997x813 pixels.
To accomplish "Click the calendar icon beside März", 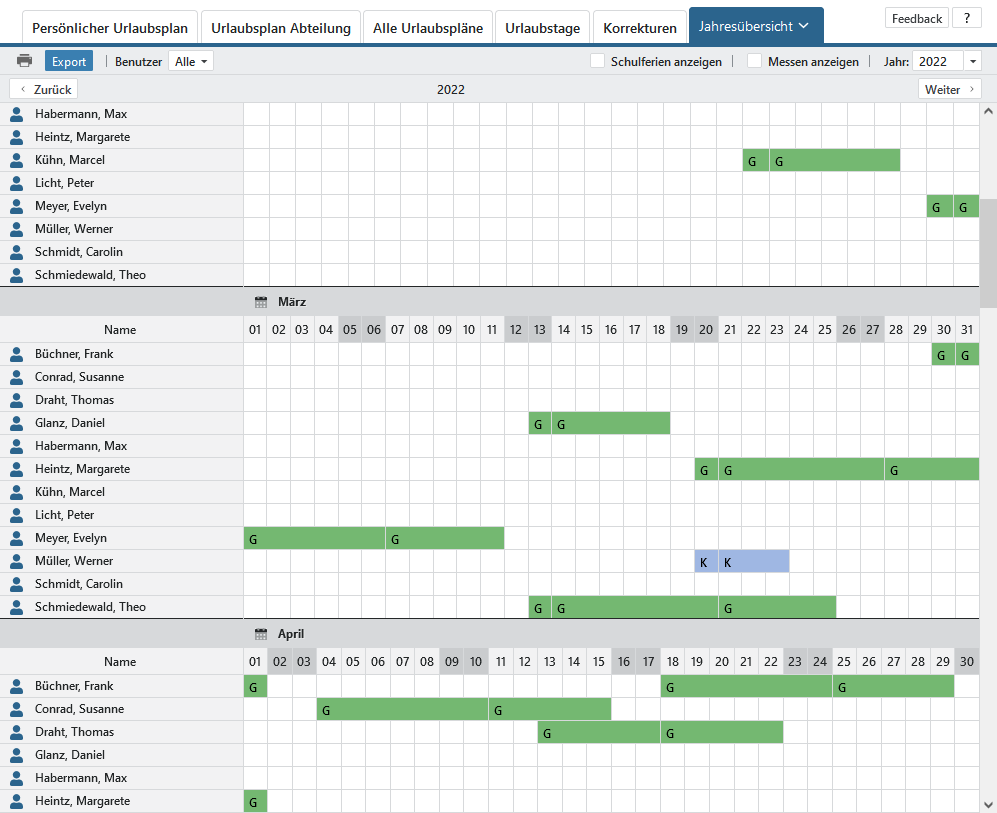I will tap(261, 301).
